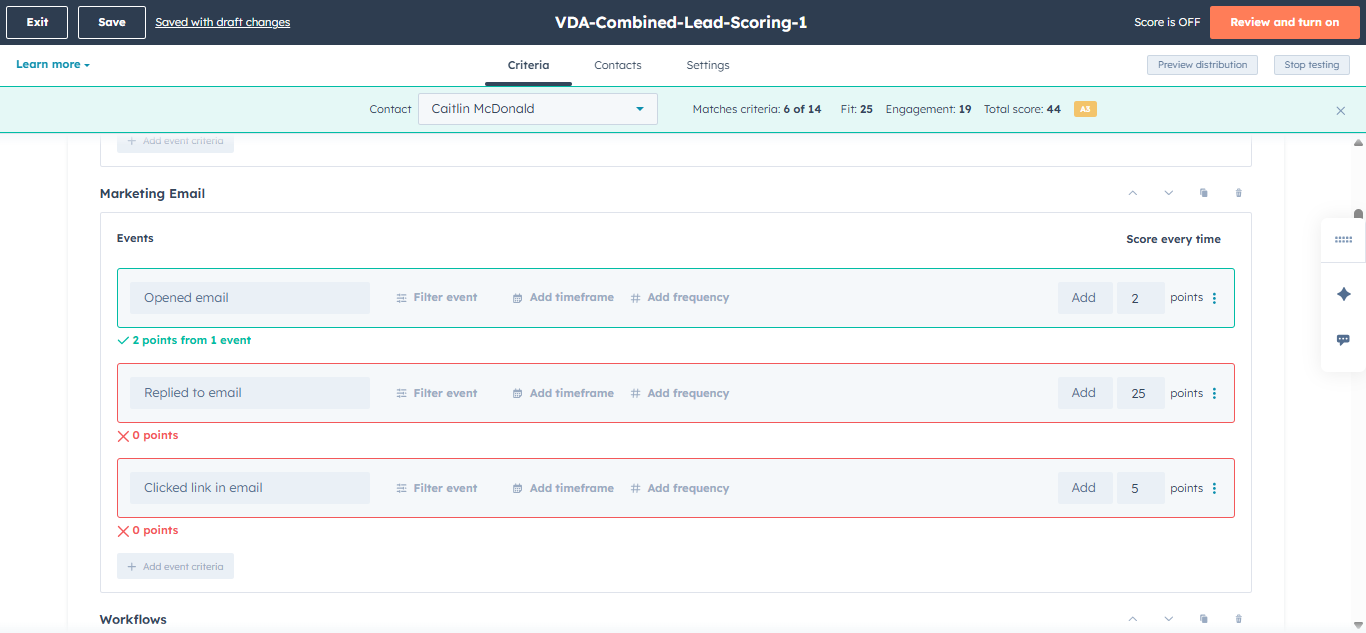Open the grid icon in side panel
Viewport: 1366px width, 633px height.
click(x=1343, y=240)
